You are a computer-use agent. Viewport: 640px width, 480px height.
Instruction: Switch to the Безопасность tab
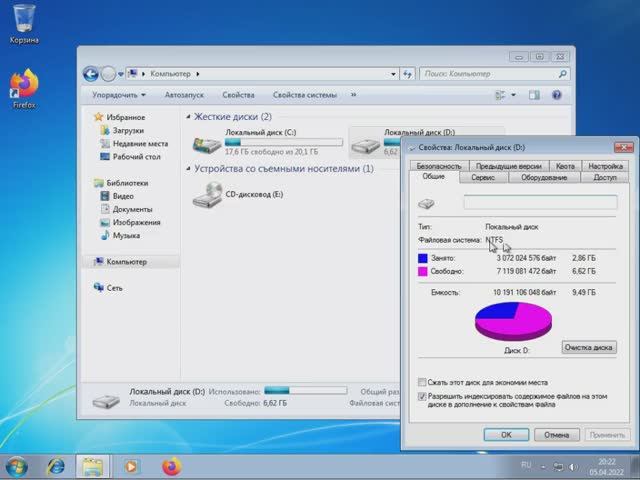439,166
